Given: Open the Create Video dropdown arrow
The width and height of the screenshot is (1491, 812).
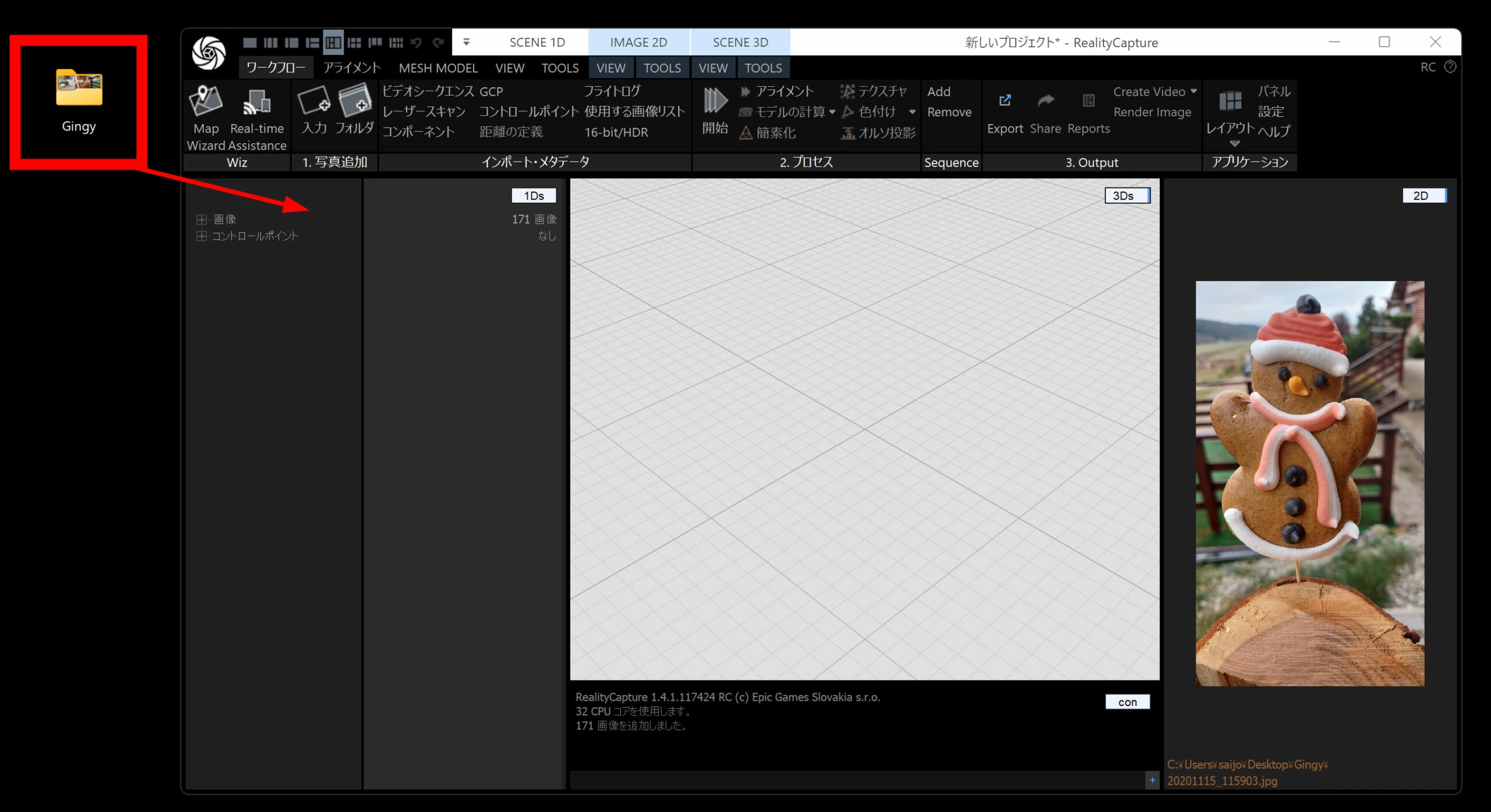Looking at the screenshot, I should tap(1193, 91).
